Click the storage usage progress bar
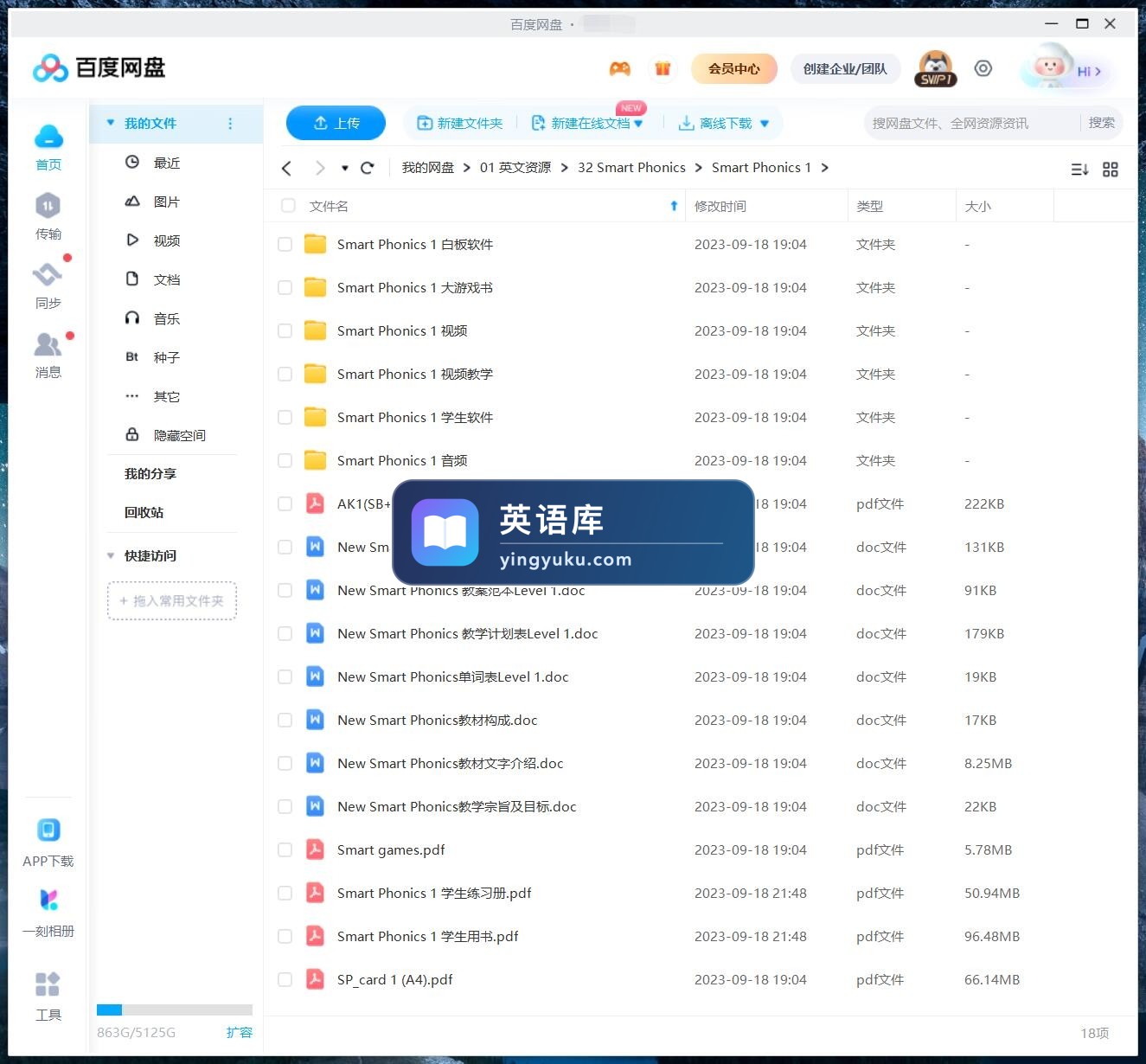Screen dimensions: 1146x1064 pyautogui.click(x=175, y=1010)
